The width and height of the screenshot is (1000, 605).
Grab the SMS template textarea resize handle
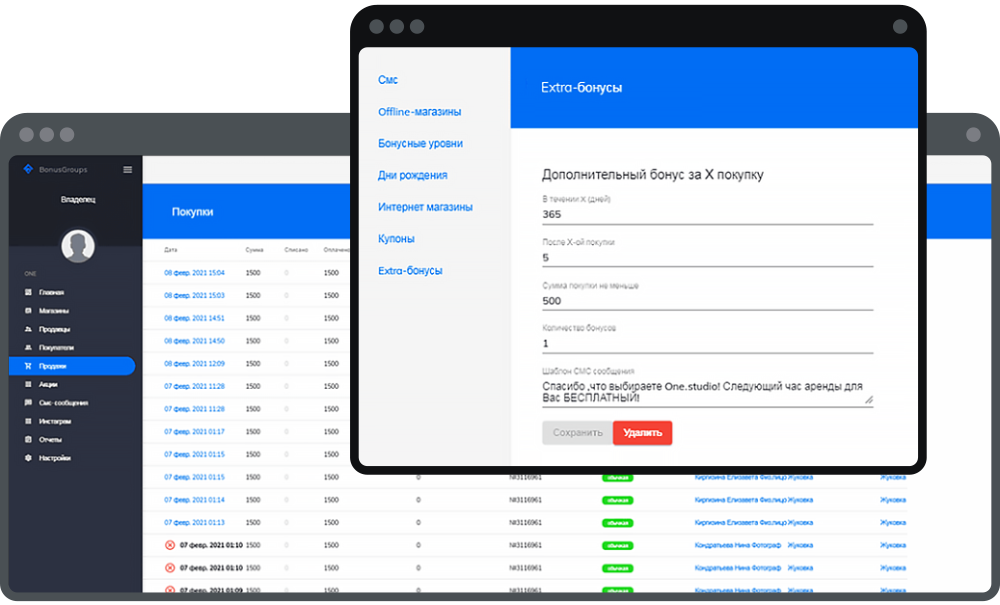click(869, 400)
